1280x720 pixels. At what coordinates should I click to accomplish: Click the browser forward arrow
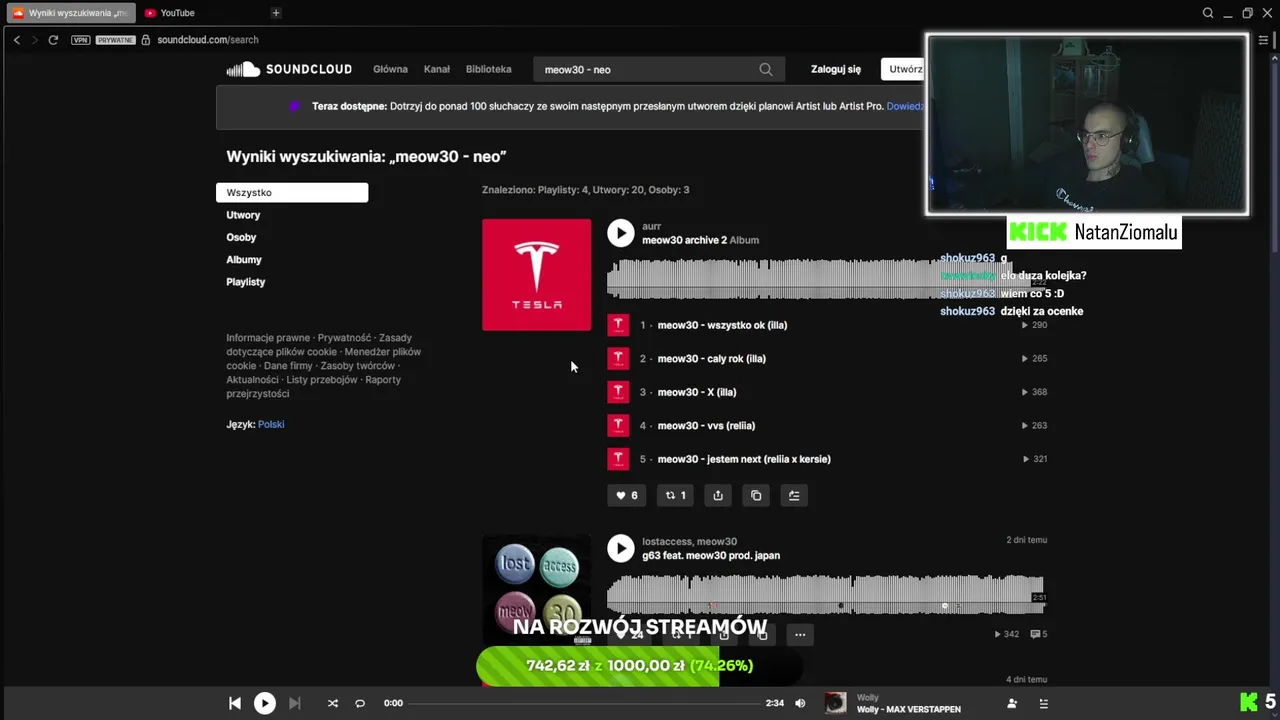[34, 40]
